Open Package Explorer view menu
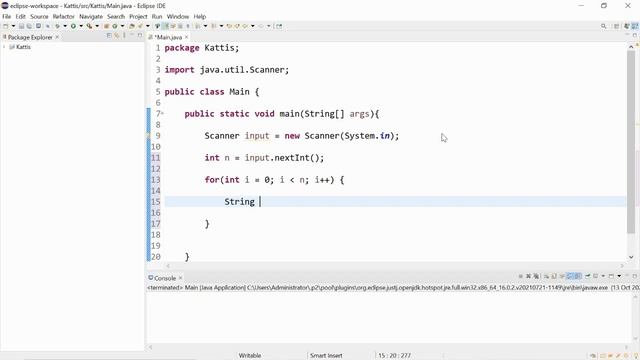 click(x=124, y=36)
